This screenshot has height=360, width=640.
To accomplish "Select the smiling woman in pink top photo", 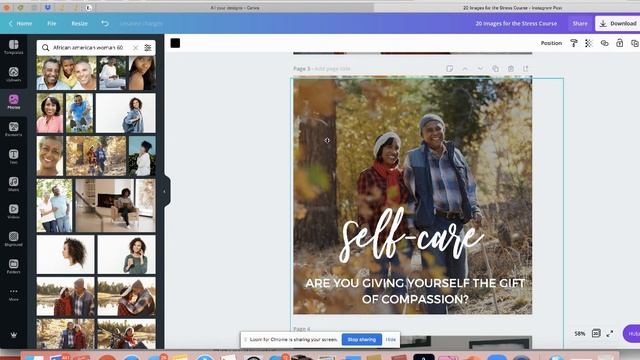I will pos(50,113).
